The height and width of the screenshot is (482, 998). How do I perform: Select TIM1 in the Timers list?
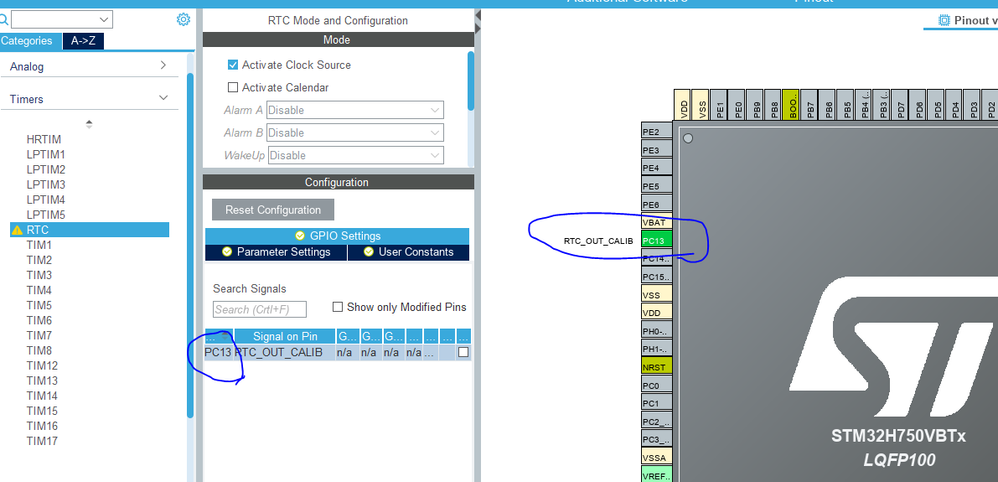(x=39, y=245)
